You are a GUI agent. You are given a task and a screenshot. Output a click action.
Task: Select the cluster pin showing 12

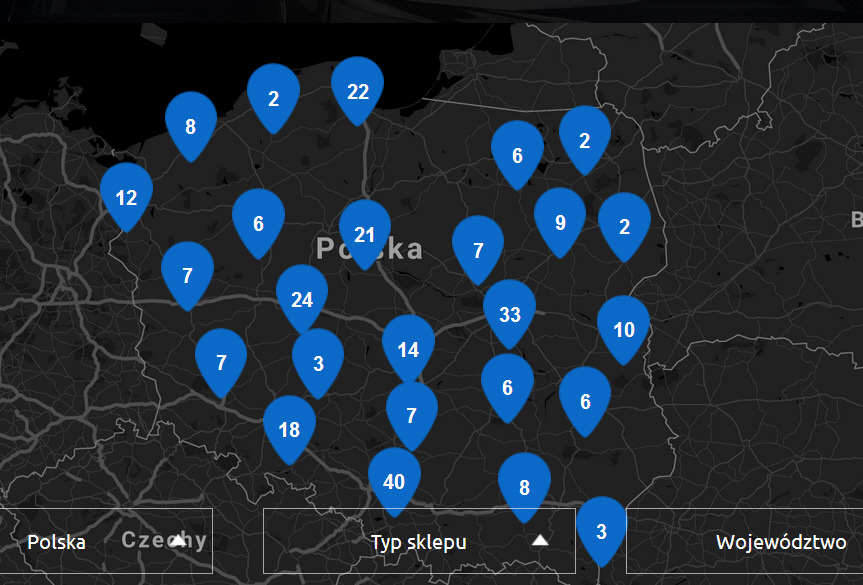click(x=126, y=197)
